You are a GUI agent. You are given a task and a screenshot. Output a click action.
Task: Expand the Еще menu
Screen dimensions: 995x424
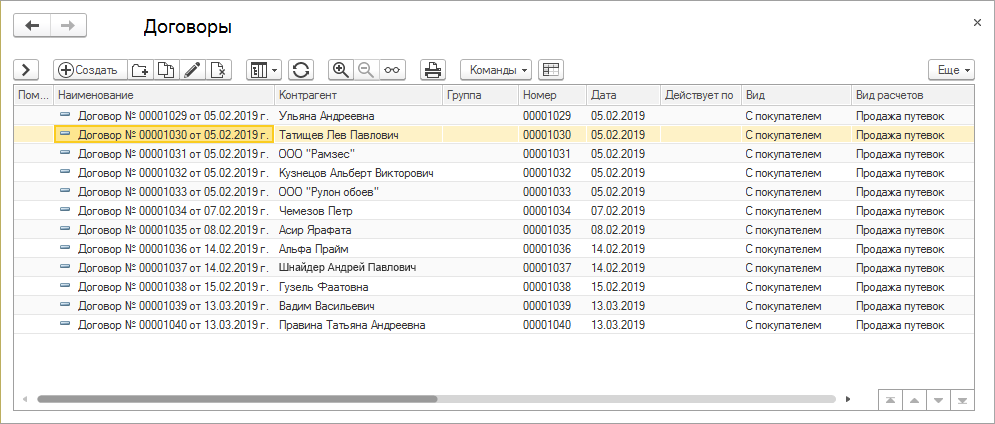pos(950,70)
